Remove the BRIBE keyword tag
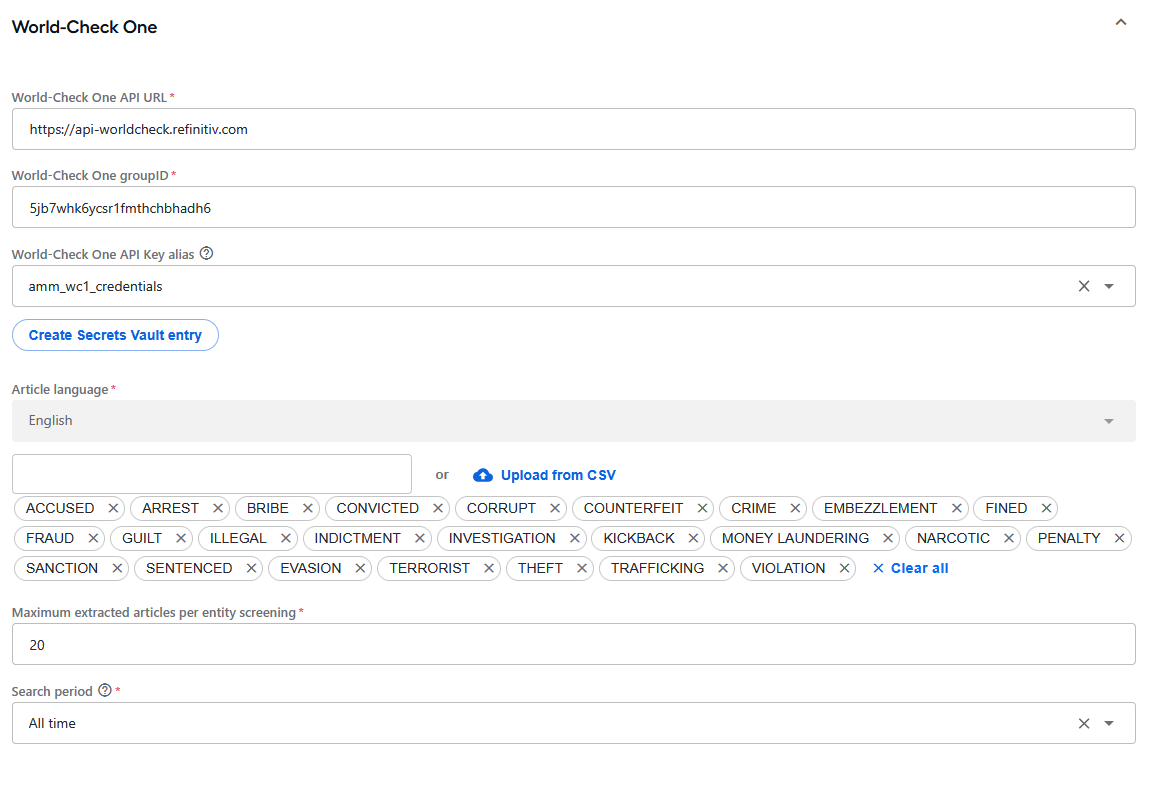 307,508
